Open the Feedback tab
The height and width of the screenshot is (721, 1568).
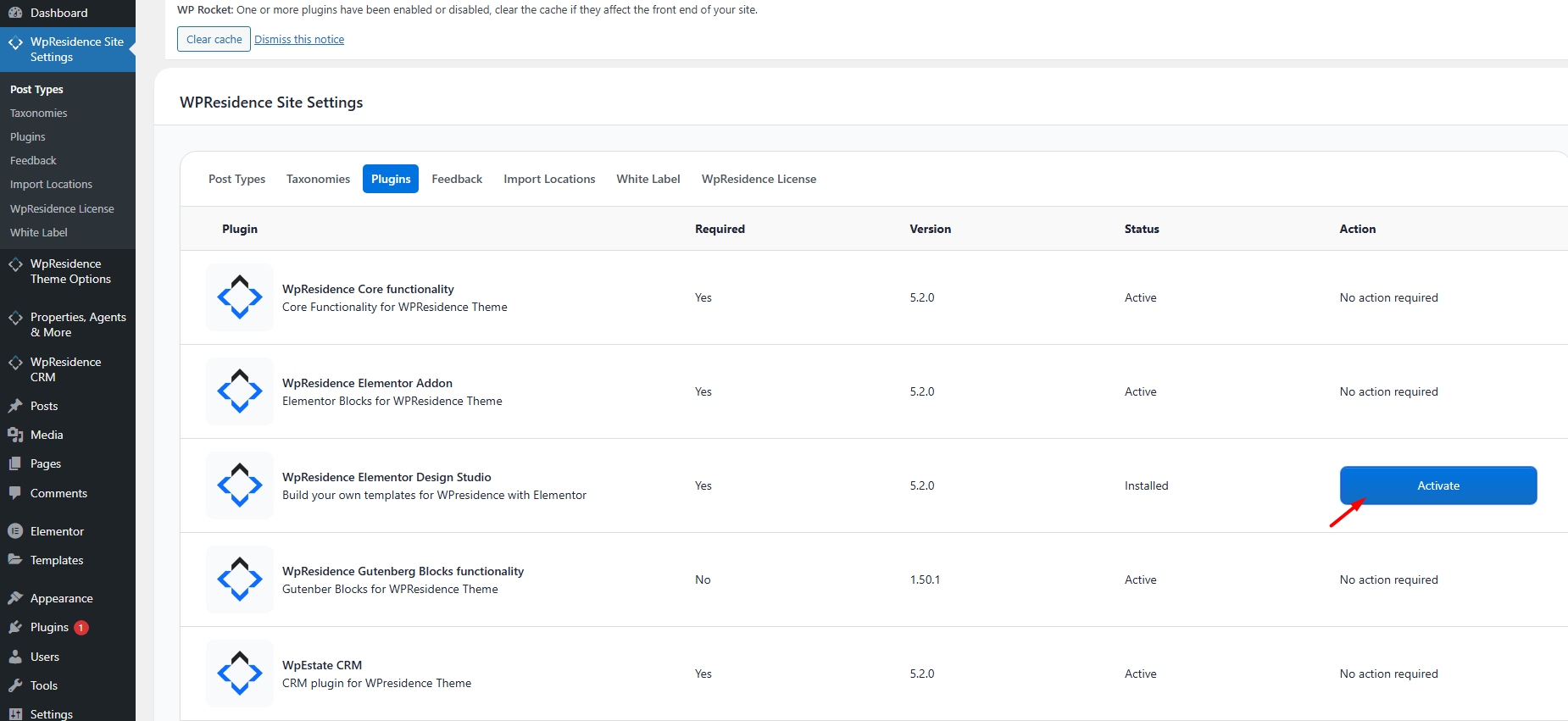click(457, 179)
